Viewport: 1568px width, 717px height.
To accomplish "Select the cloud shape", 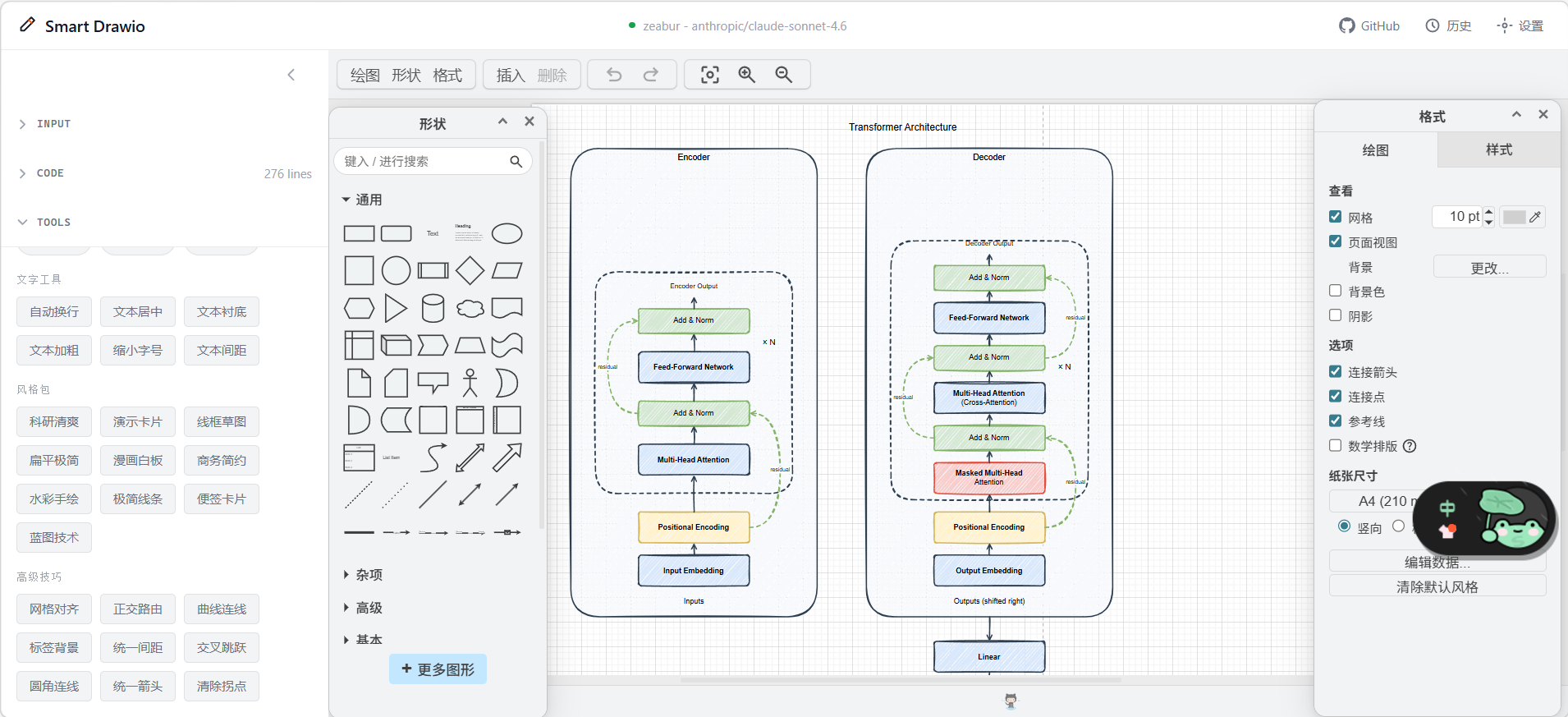I will (x=470, y=308).
